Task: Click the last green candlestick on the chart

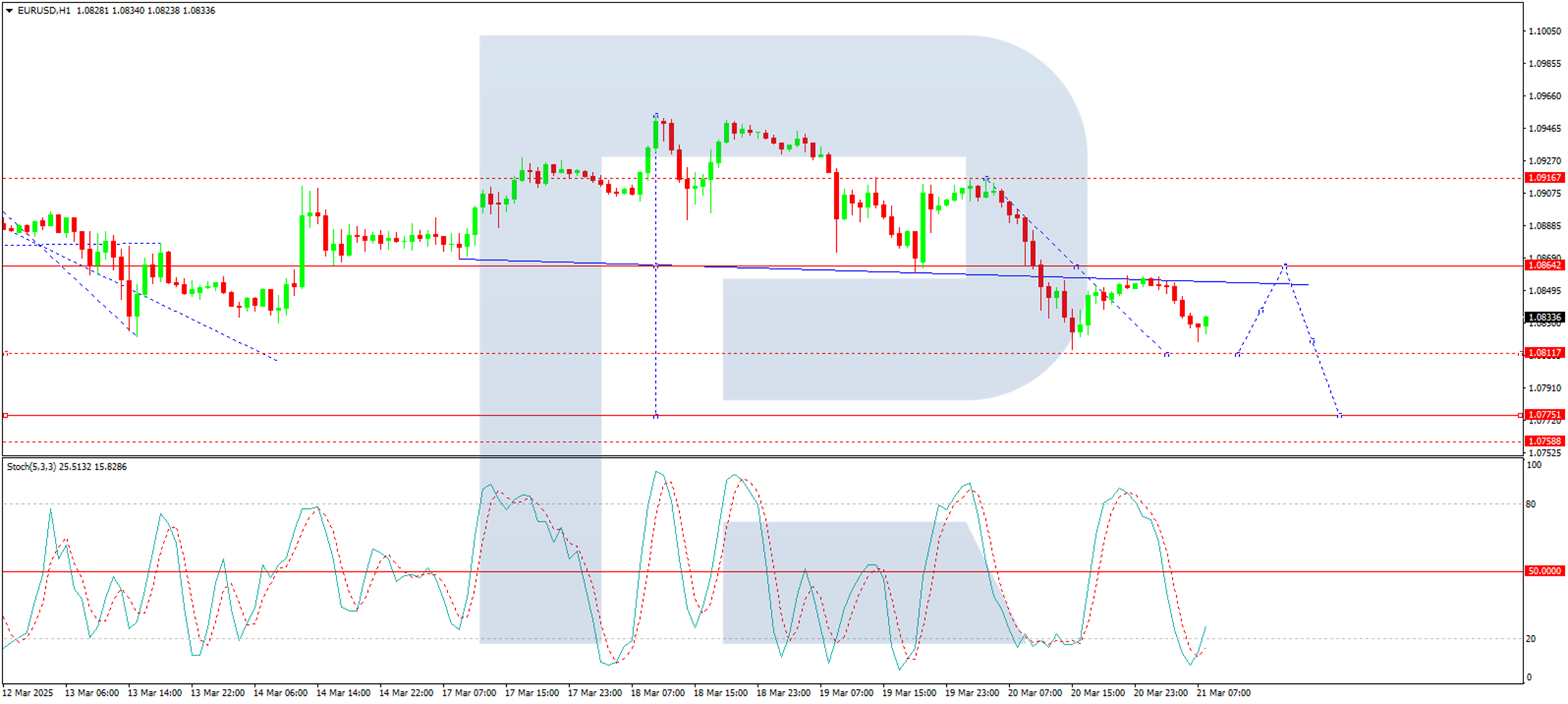Action: [x=1206, y=322]
